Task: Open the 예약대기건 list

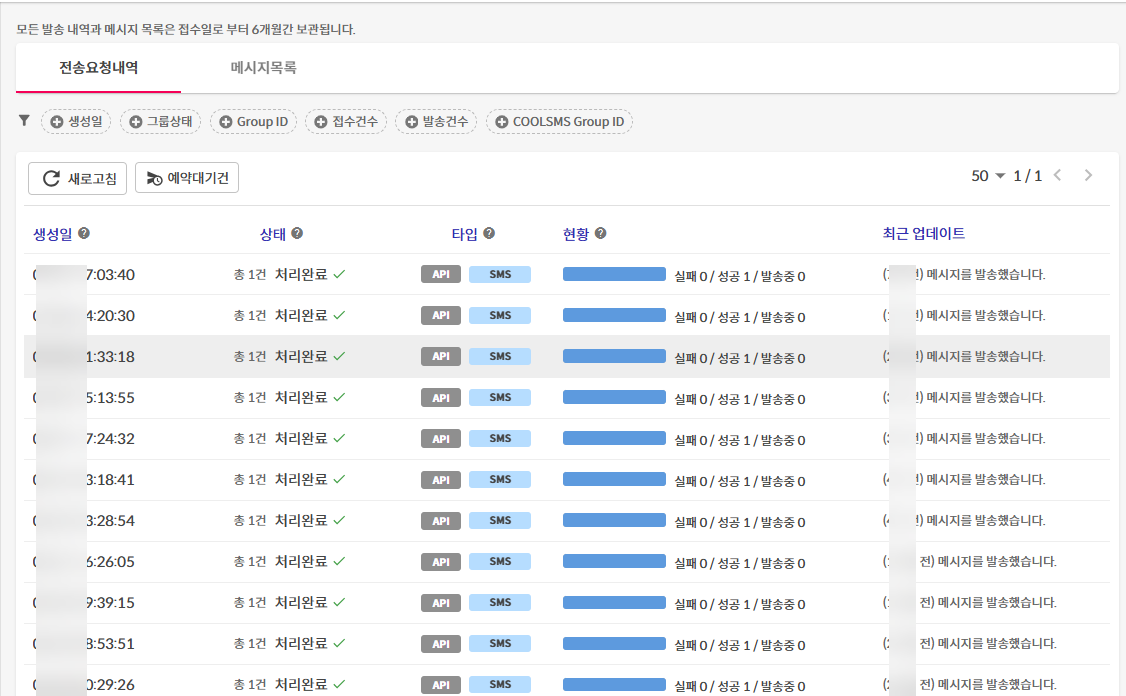Action: (x=186, y=178)
